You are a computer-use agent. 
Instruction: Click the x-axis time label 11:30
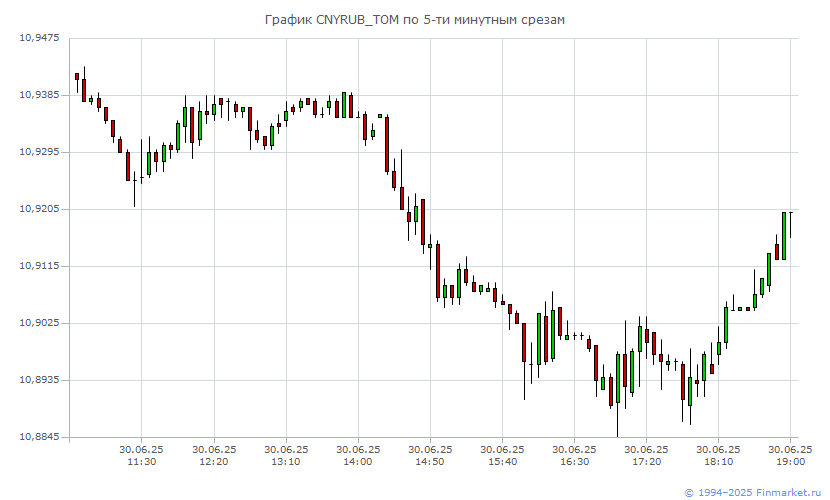click(141, 462)
